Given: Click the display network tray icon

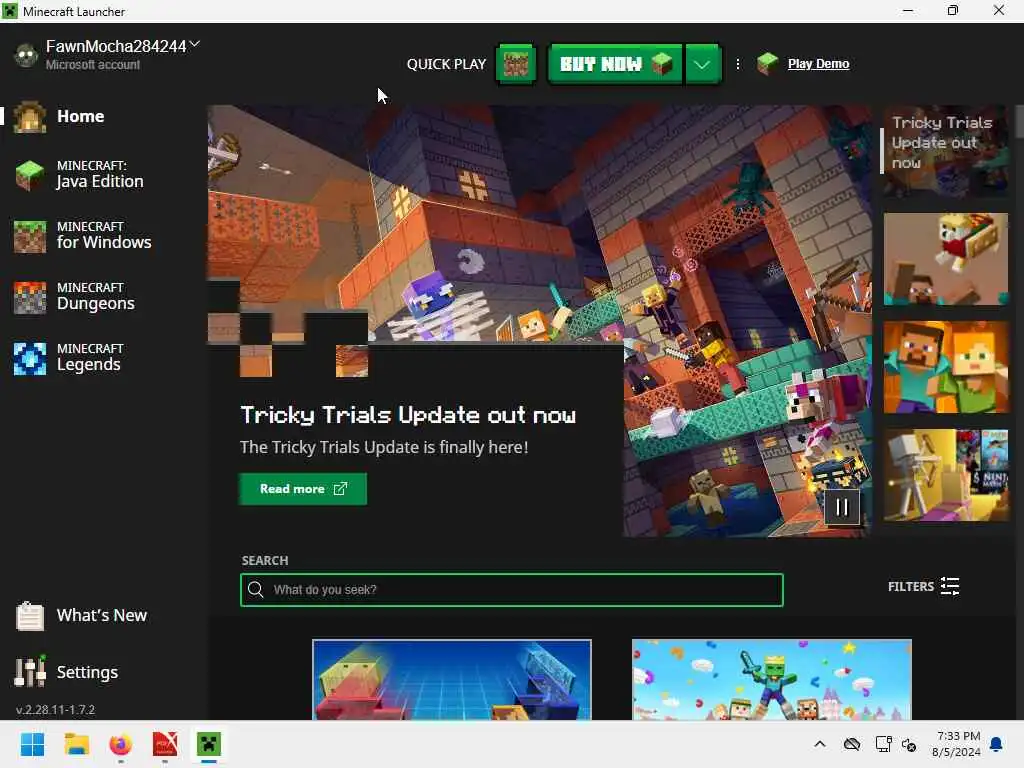Looking at the screenshot, I should pyautogui.click(x=884, y=744).
